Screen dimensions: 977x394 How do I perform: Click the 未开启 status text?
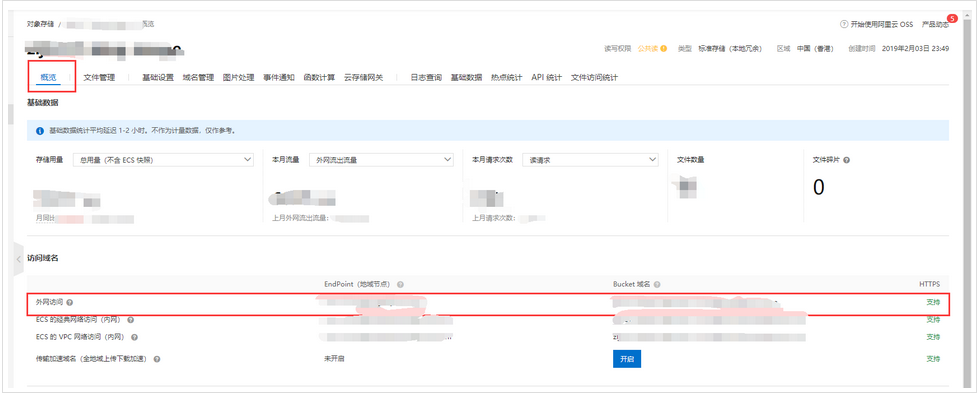click(x=335, y=359)
